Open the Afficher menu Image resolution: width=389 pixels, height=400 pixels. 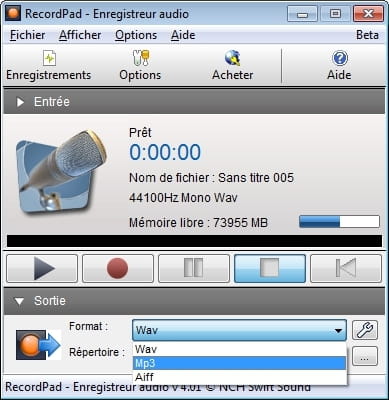click(80, 35)
